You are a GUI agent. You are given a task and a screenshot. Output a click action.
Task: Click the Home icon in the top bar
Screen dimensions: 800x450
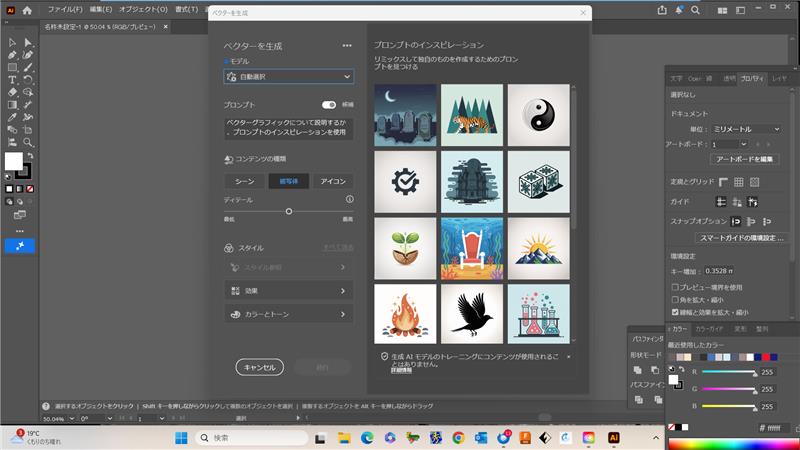[x=27, y=10]
